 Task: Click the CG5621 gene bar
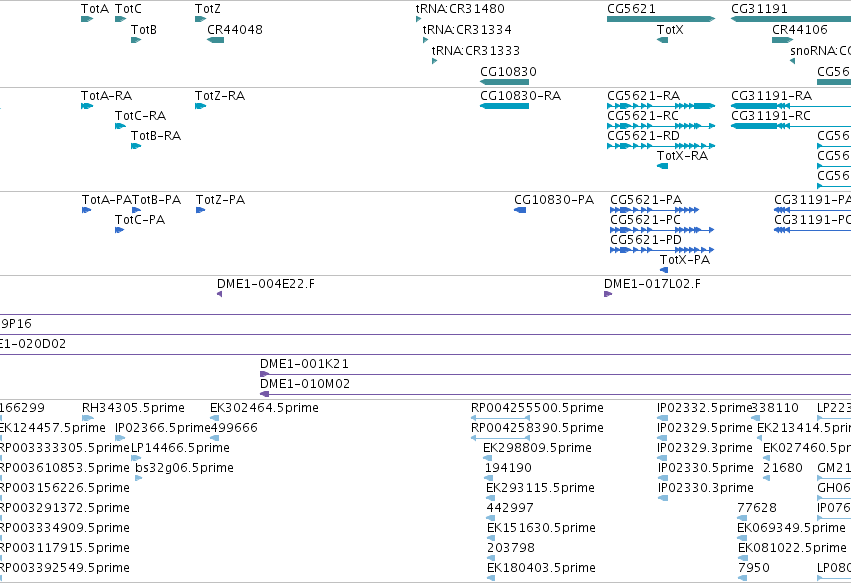coord(661,19)
